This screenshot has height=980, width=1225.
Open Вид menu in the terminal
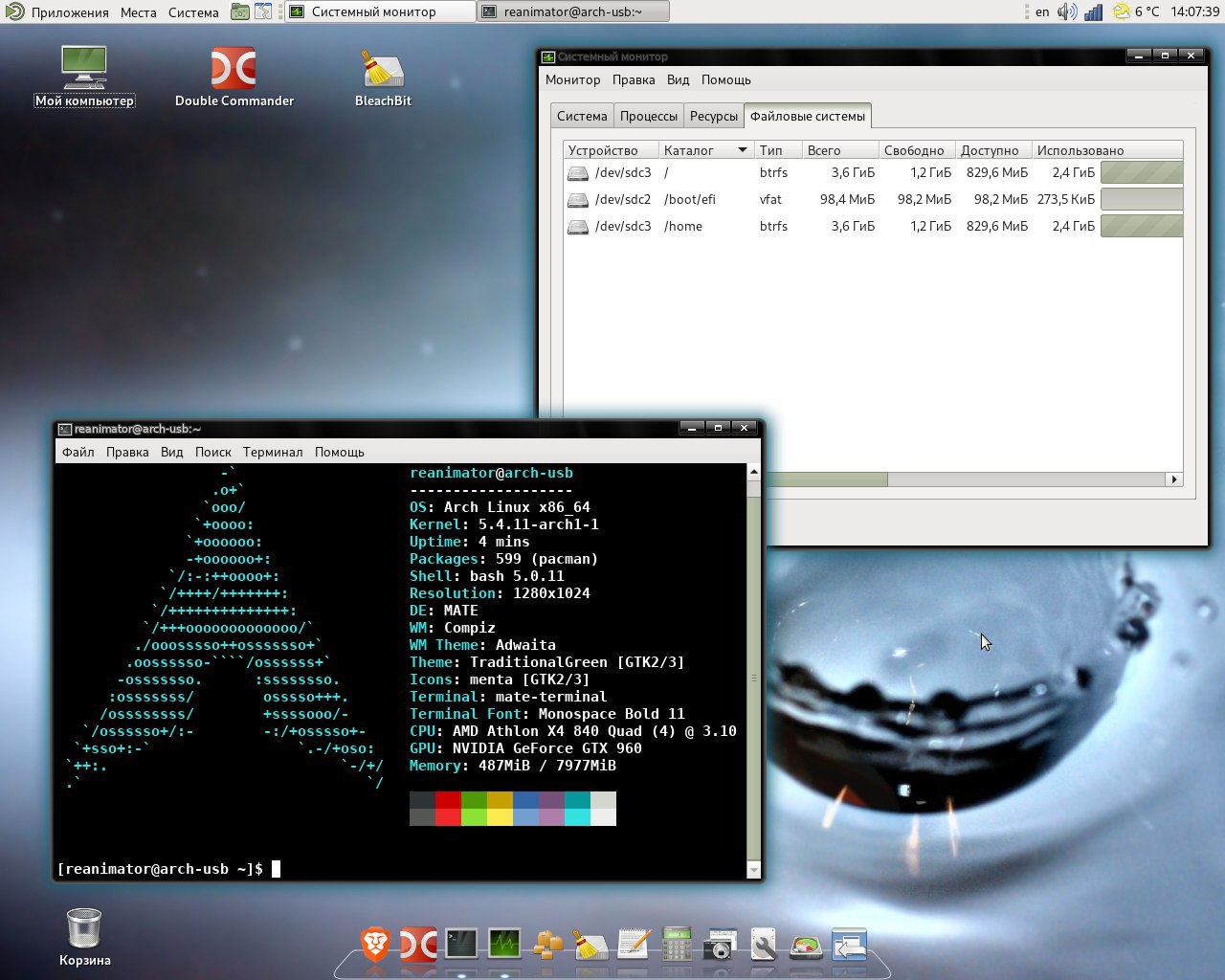point(171,452)
